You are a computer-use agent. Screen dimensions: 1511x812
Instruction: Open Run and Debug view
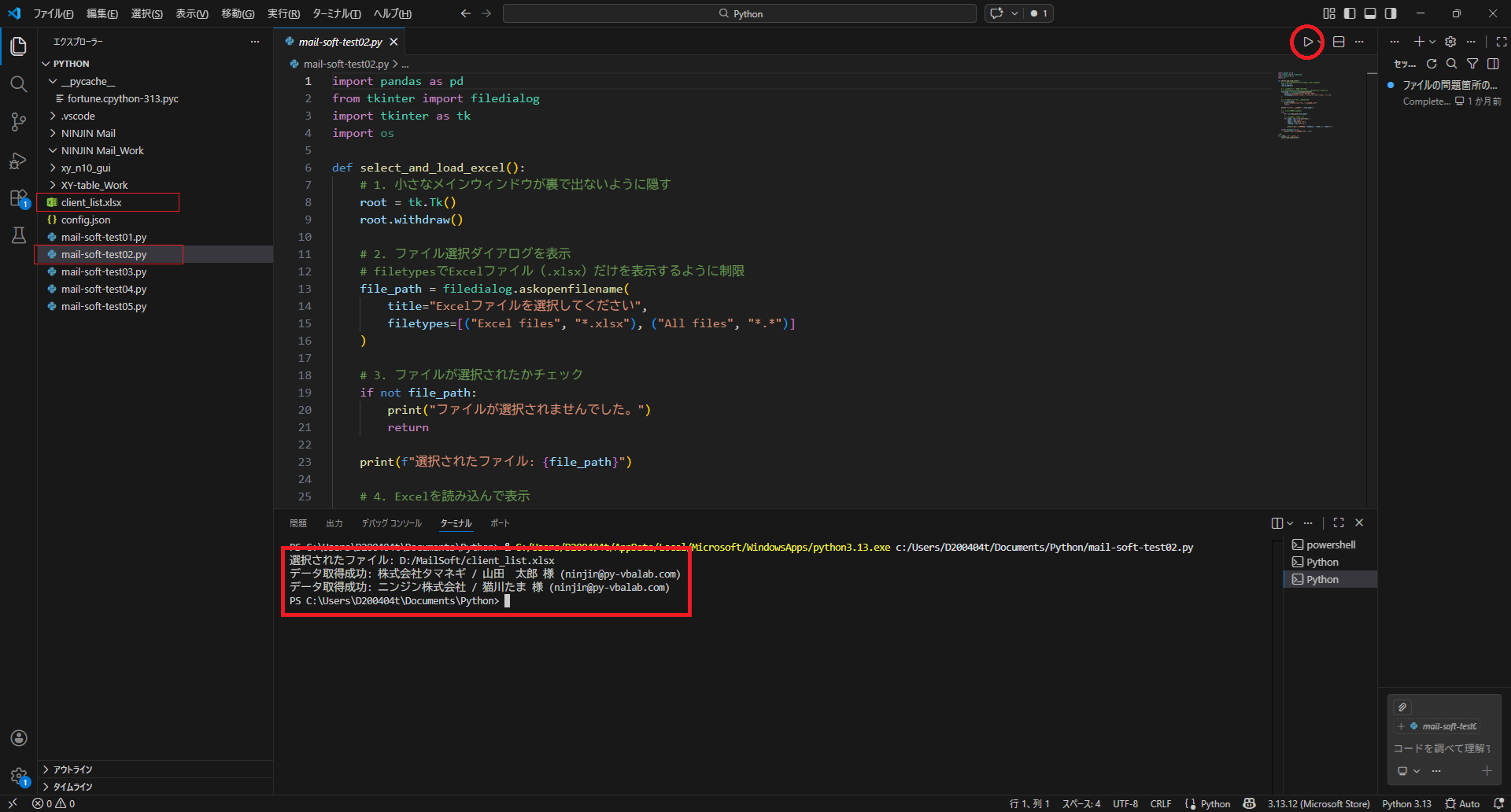tap(19, 161)
